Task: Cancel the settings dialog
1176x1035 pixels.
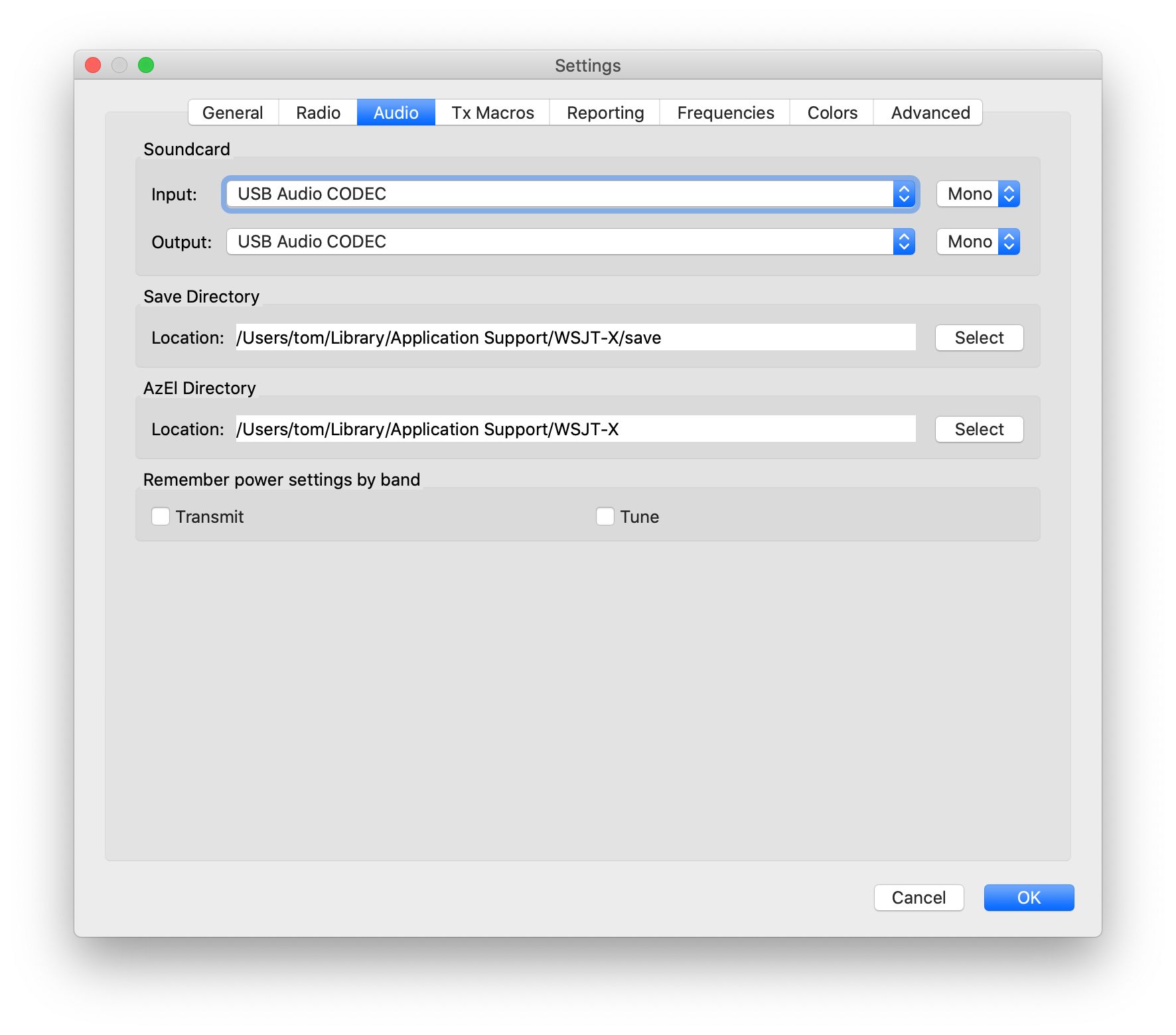Action: click(919, 898)
